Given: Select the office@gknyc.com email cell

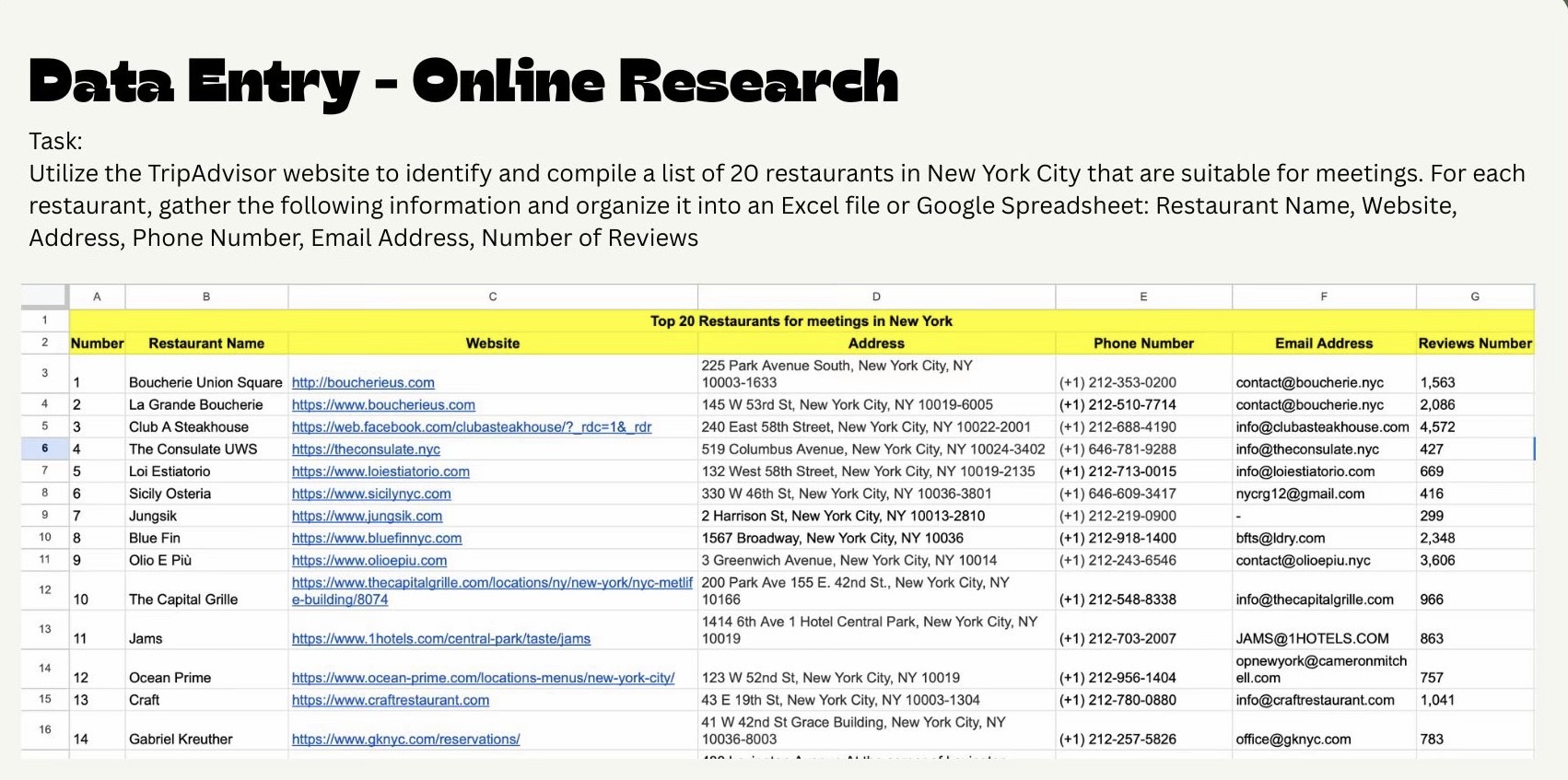Looking at the screenshot, I should (x=1324, y=730).
